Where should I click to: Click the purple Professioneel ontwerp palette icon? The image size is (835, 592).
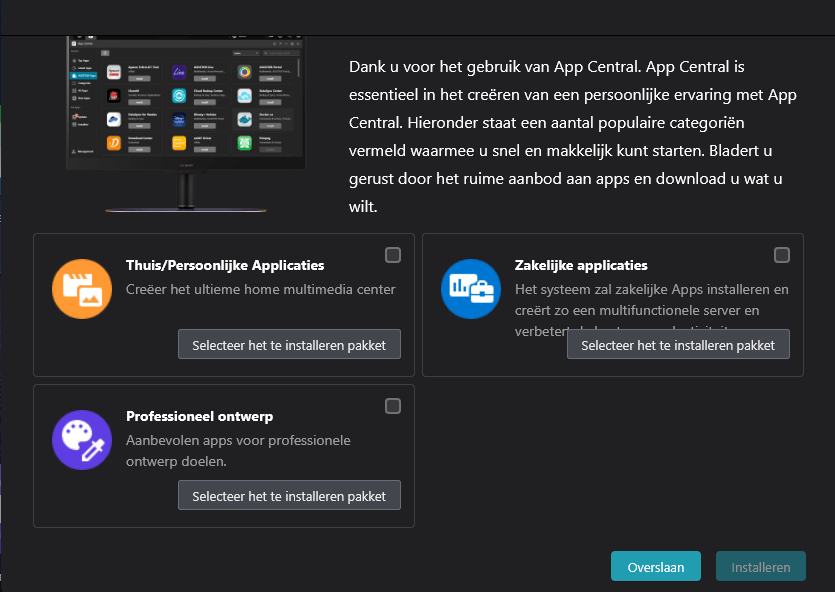coord(82,440)
